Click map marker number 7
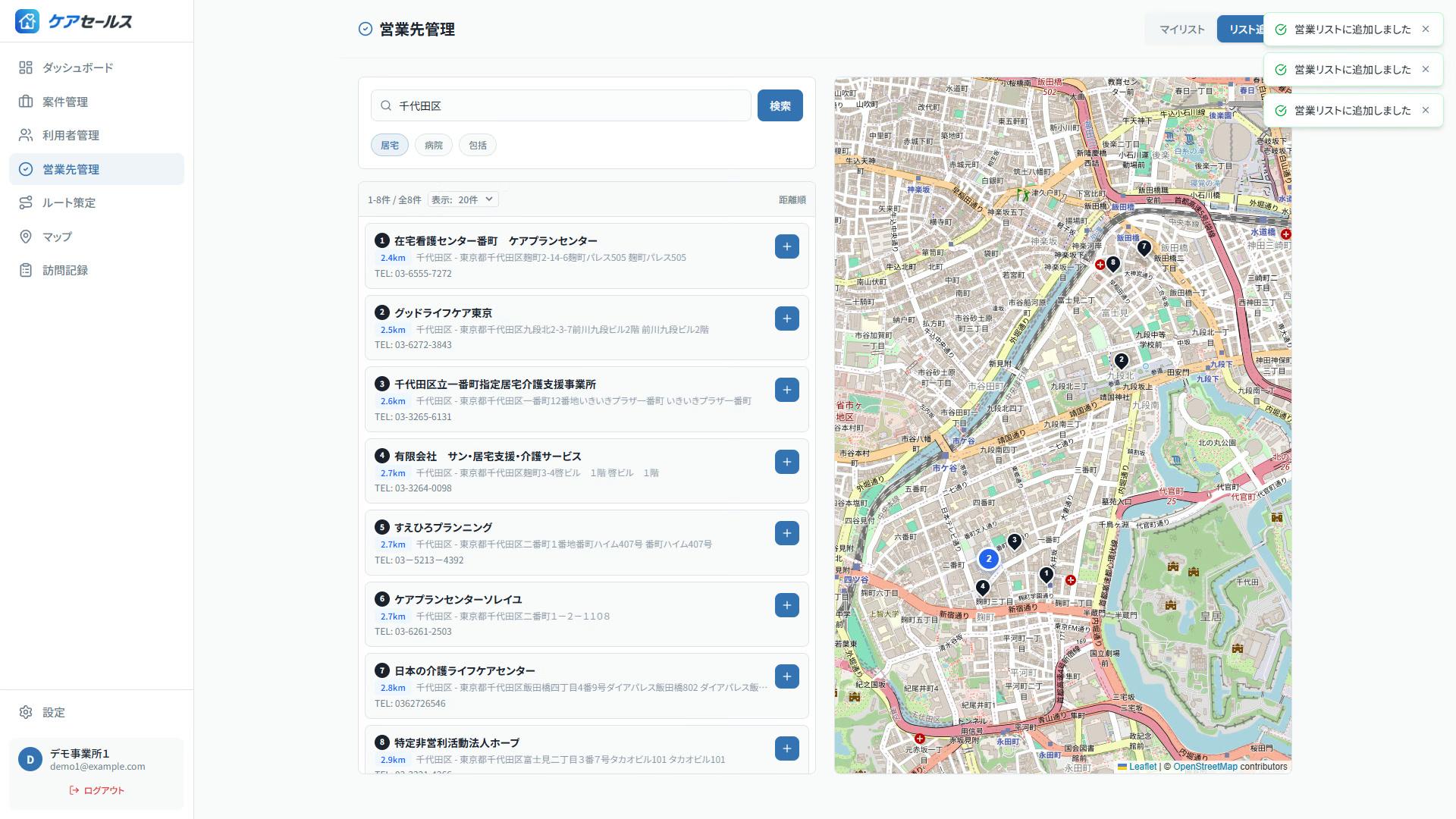Viewport: 1456px width, 819px height. click(x=1144, y=248)
